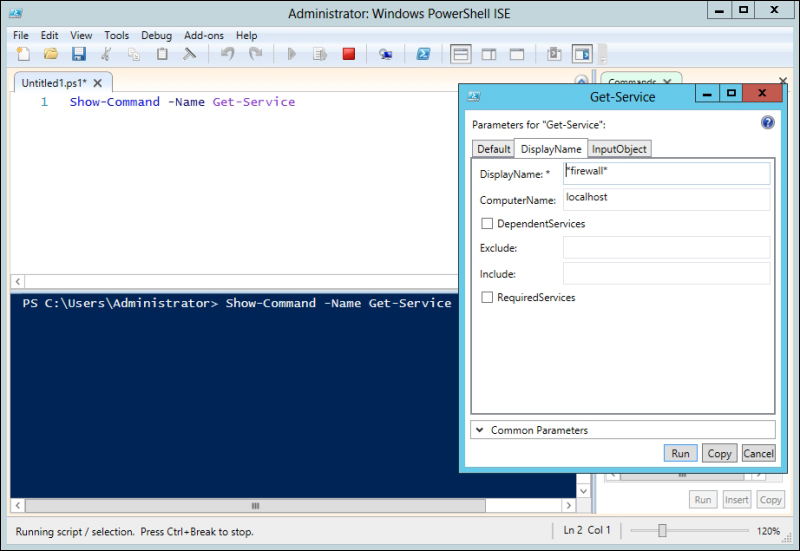Click script pane scrollbar left arrow
The height and width of the screenshot is (551, 800).
18,281
